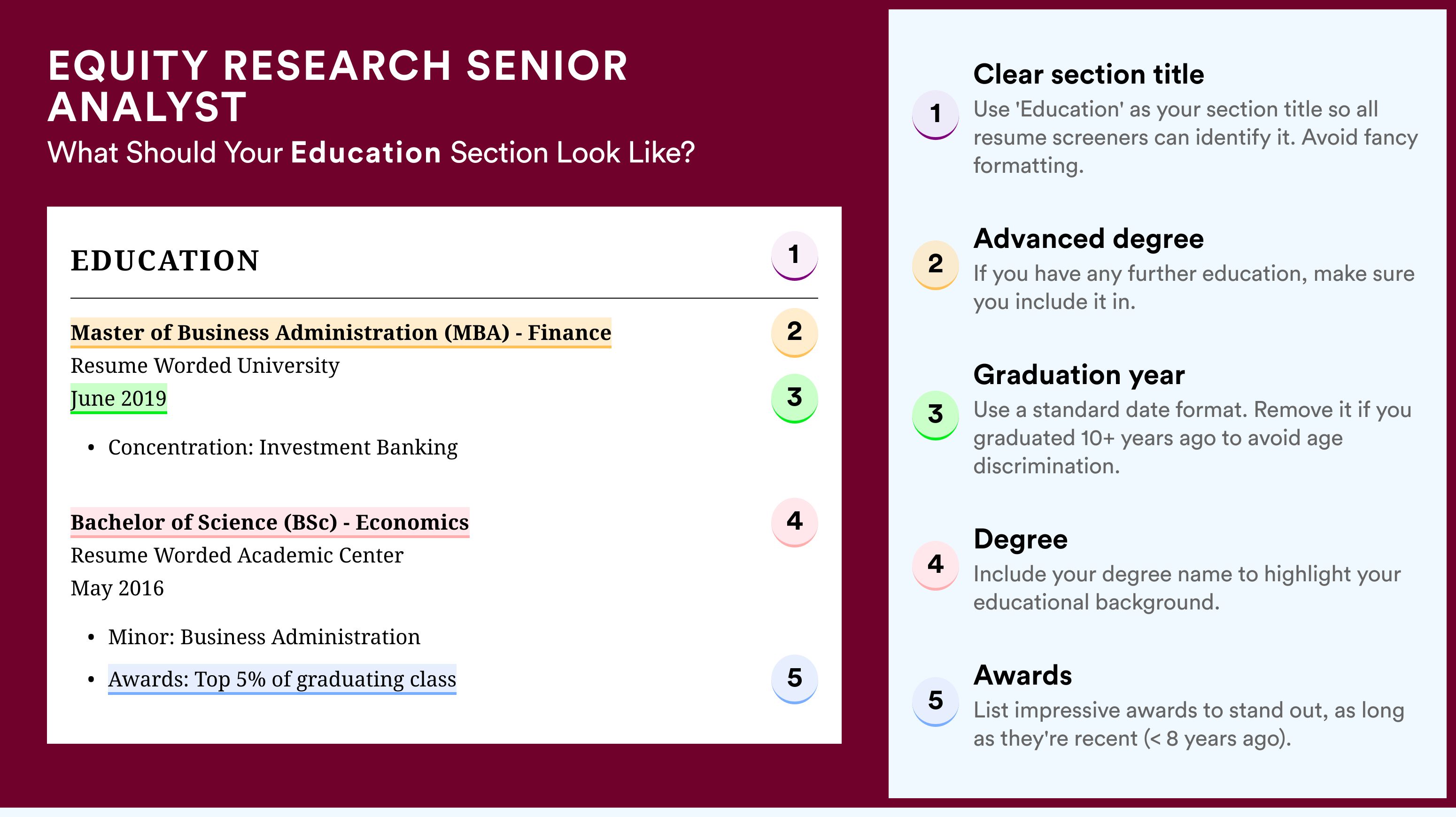Click the orange number 2 badge beside the MBA line
1456x817 pixels.
[794, 332]
